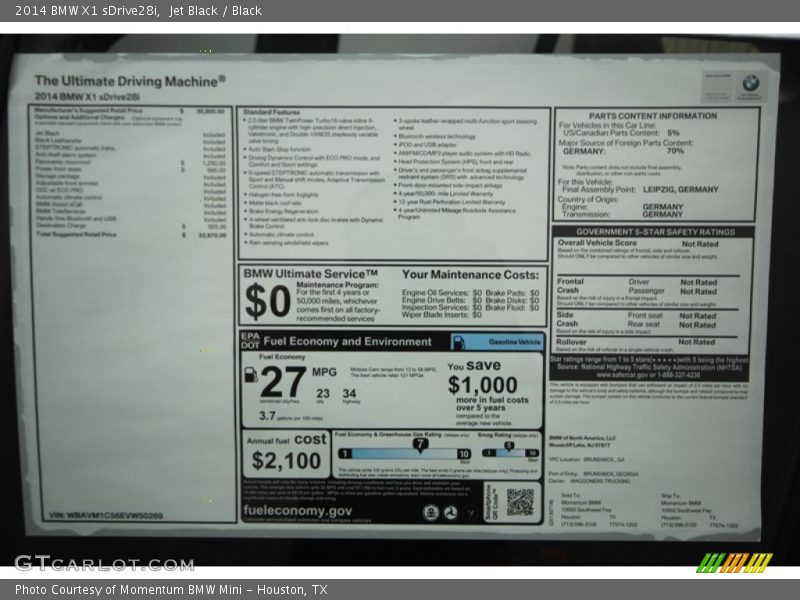This screenshot has height=600, width=800.
Task: Click the 'PARTS CONTENT INFORMATION' heading
Action: pos(653,116)
